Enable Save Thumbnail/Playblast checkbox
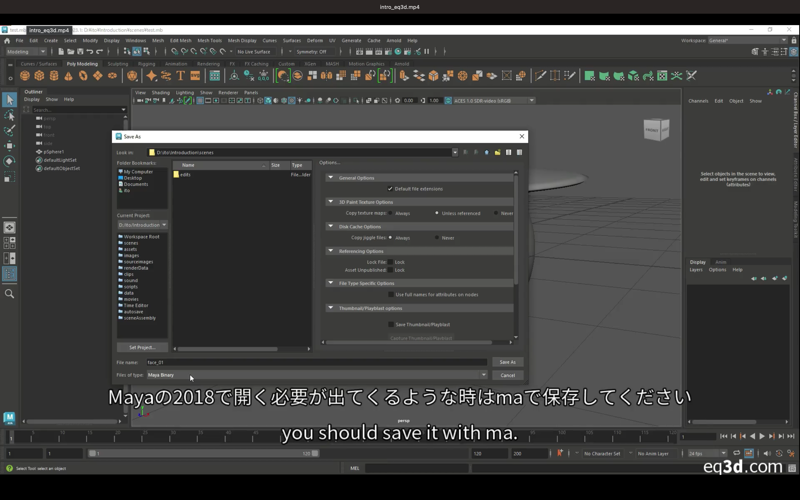Image resolution: width=800 pixels, height=500 pixels. 390,324
